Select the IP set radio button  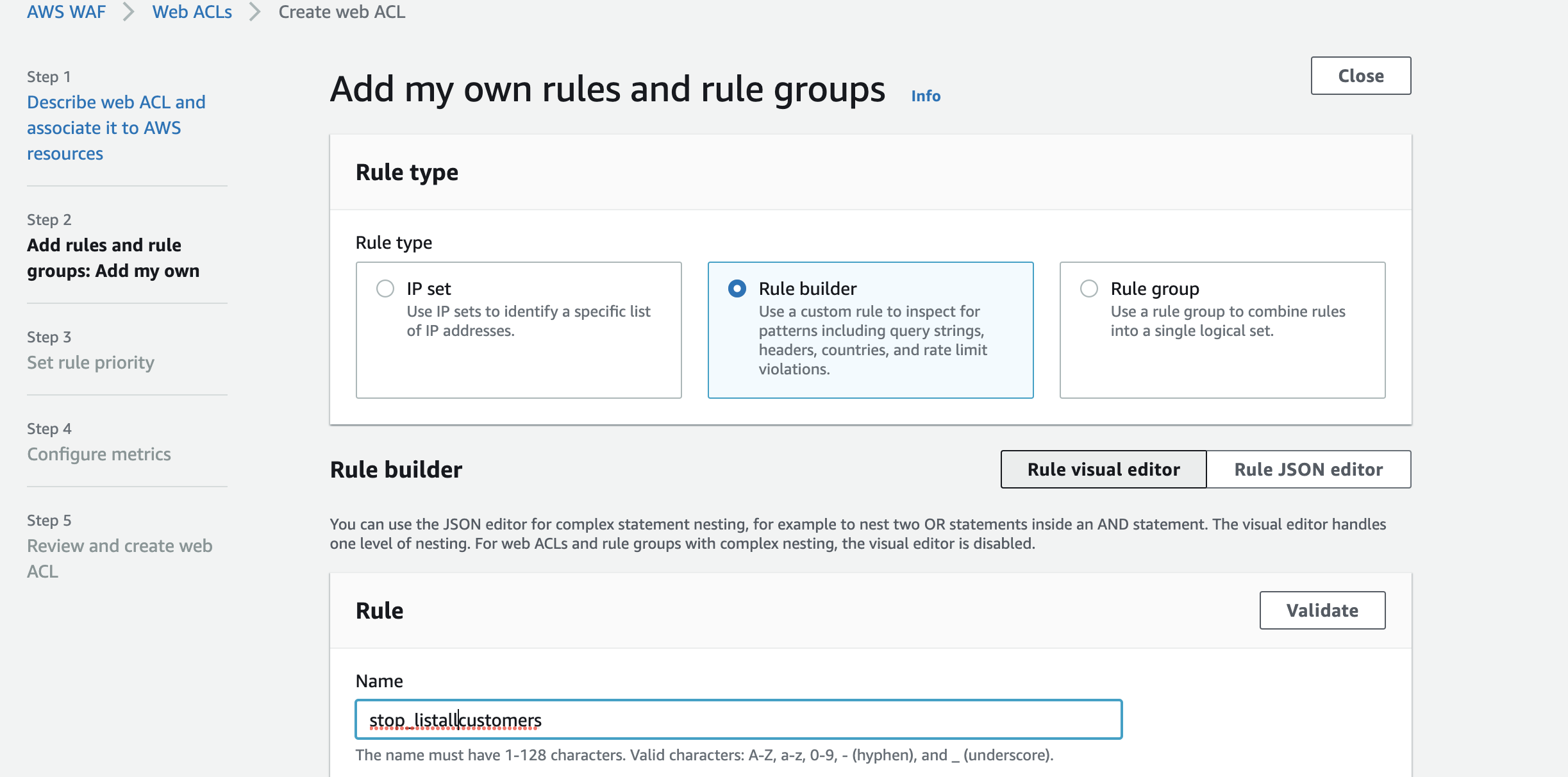tap(385, 288)
